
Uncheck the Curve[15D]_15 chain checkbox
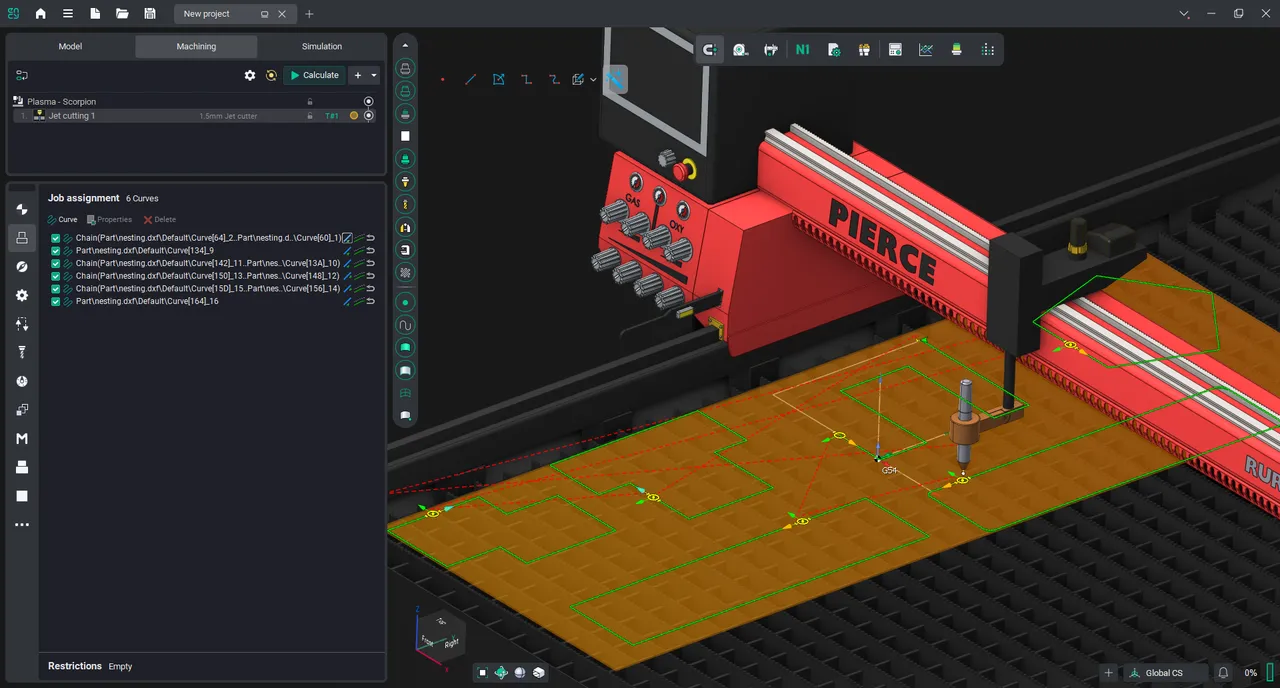(56, 288)
